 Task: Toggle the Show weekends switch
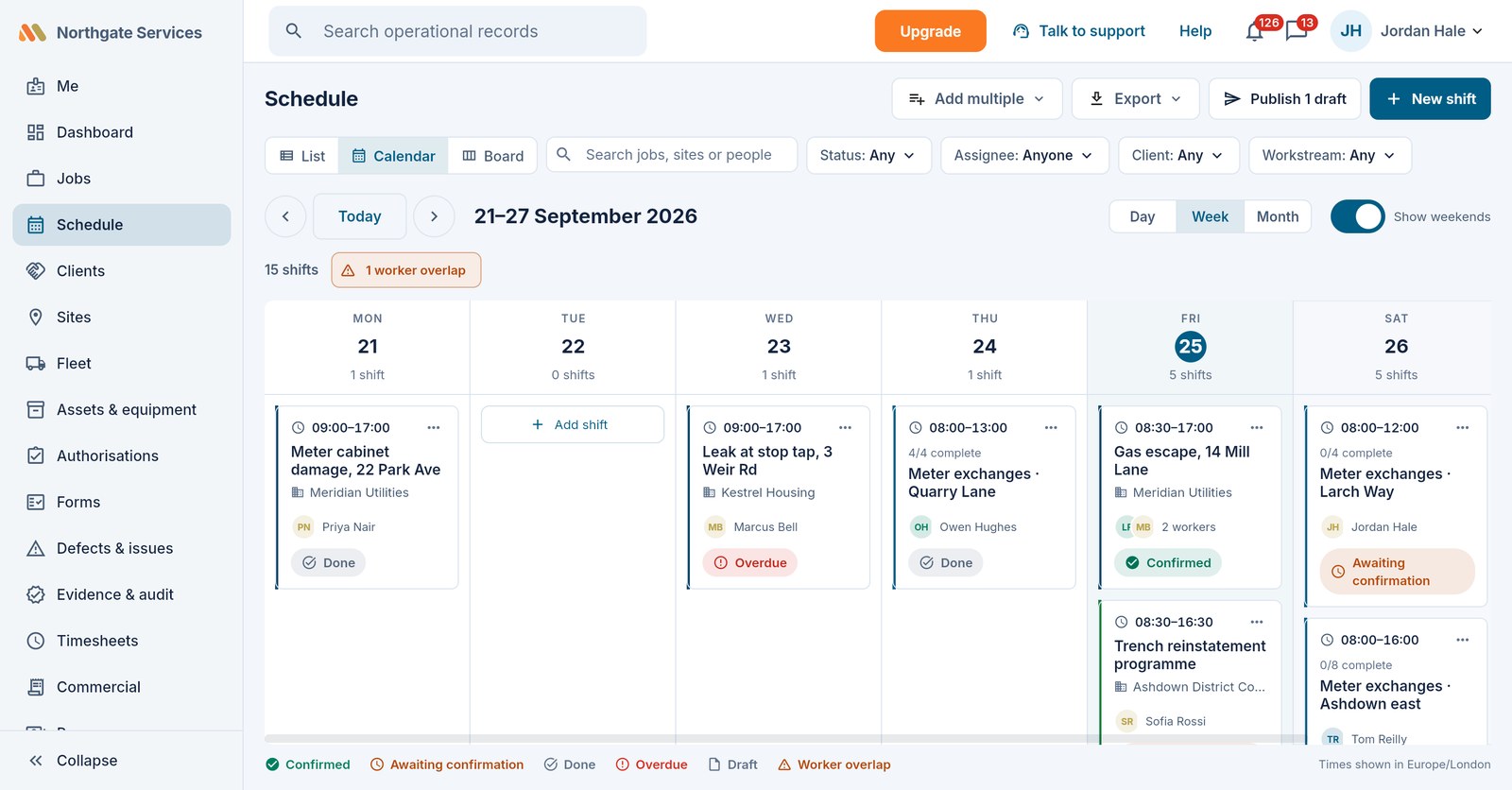[x=1357, y=216]
